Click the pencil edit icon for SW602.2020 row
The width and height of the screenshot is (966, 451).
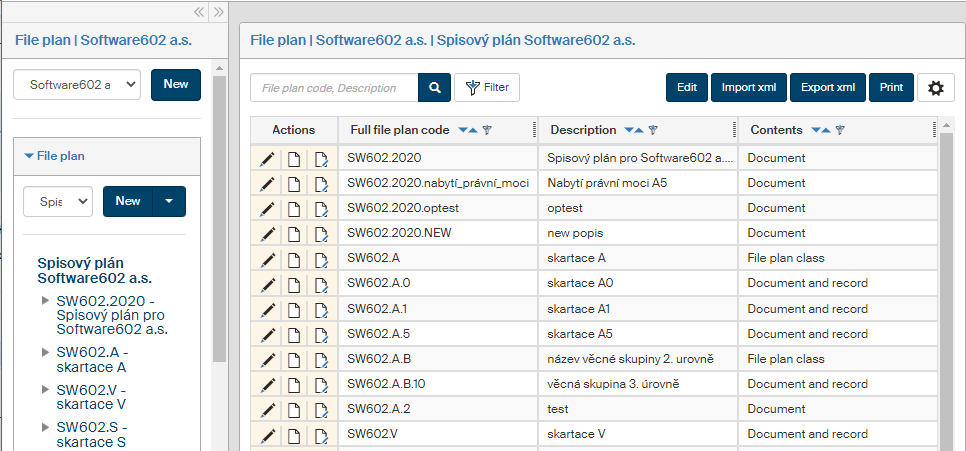tap(267, 158)
